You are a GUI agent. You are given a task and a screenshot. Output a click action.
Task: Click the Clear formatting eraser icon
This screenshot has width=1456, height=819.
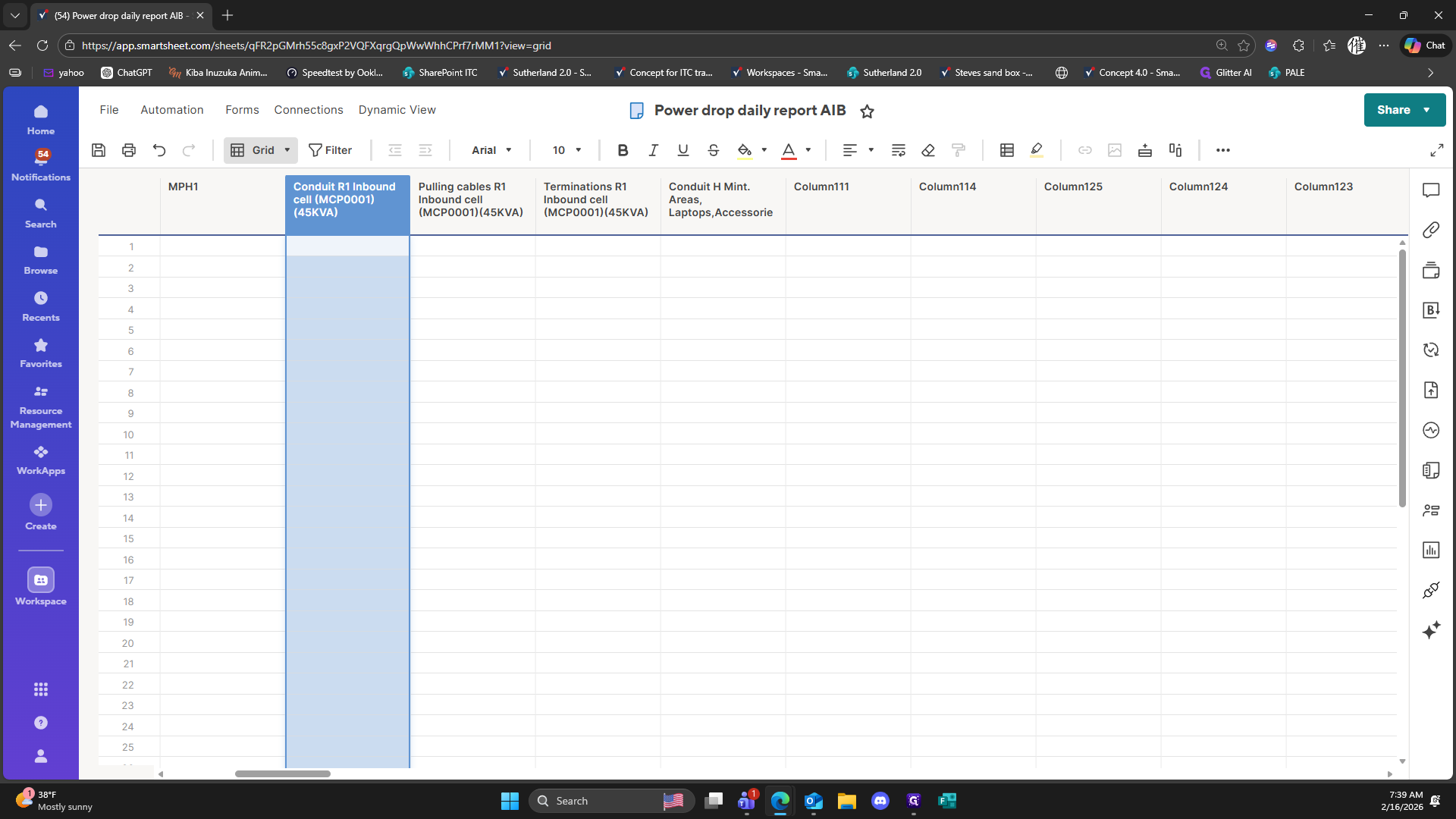(928, 150)
